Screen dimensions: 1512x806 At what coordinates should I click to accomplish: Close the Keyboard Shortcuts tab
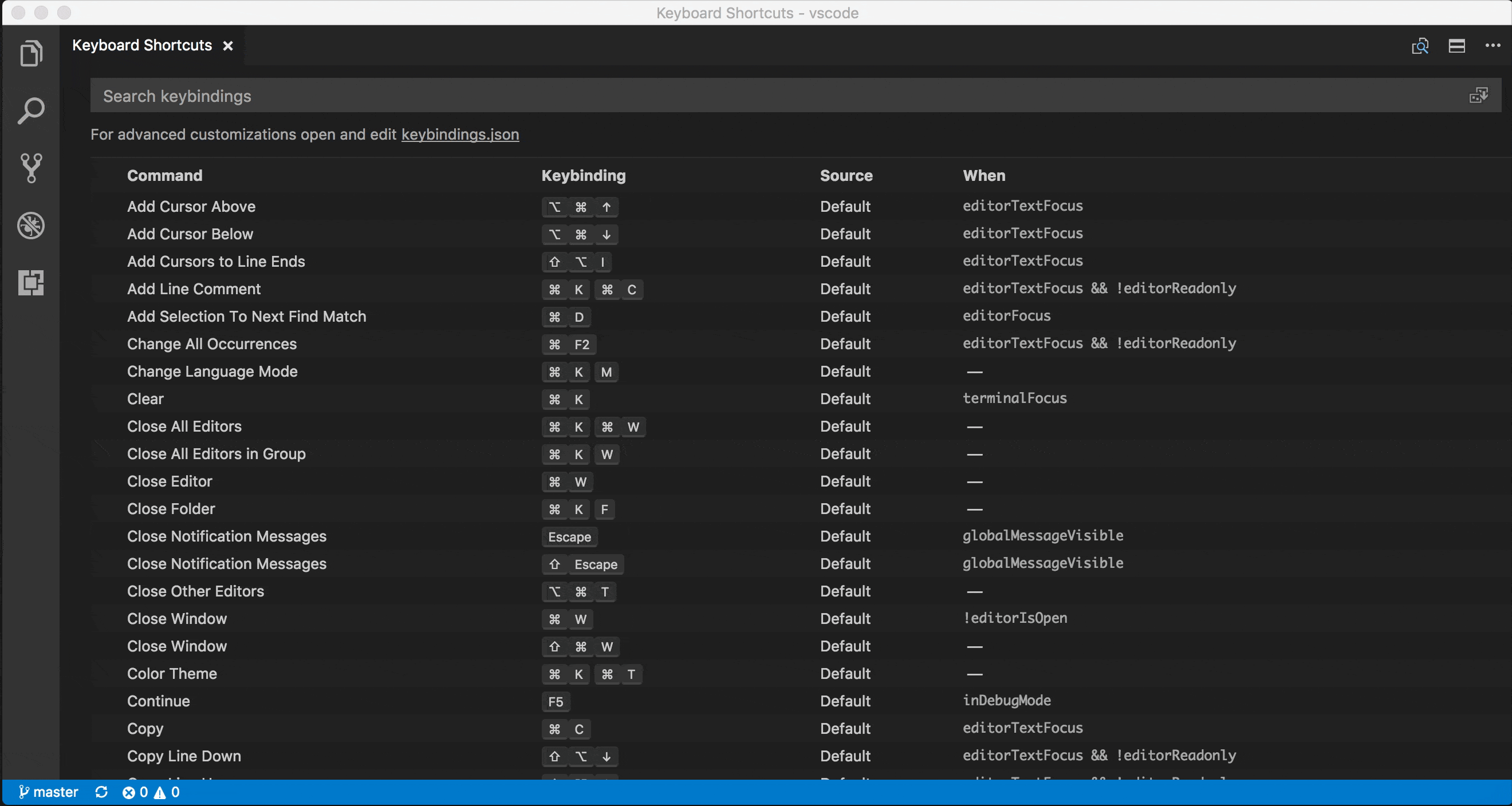[x=228, y=45]
